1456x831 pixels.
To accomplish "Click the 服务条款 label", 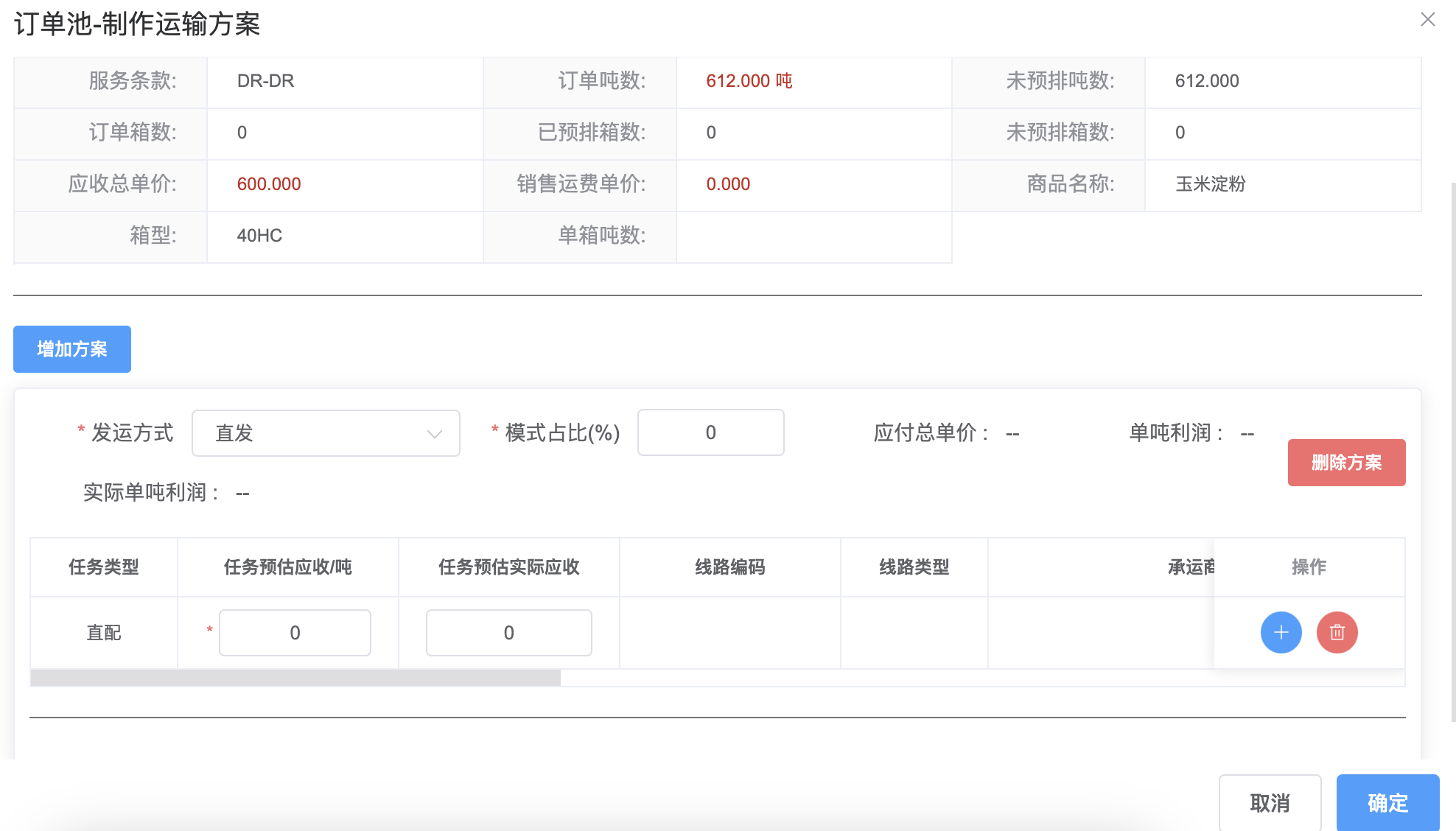I will (x=133, y=81).
